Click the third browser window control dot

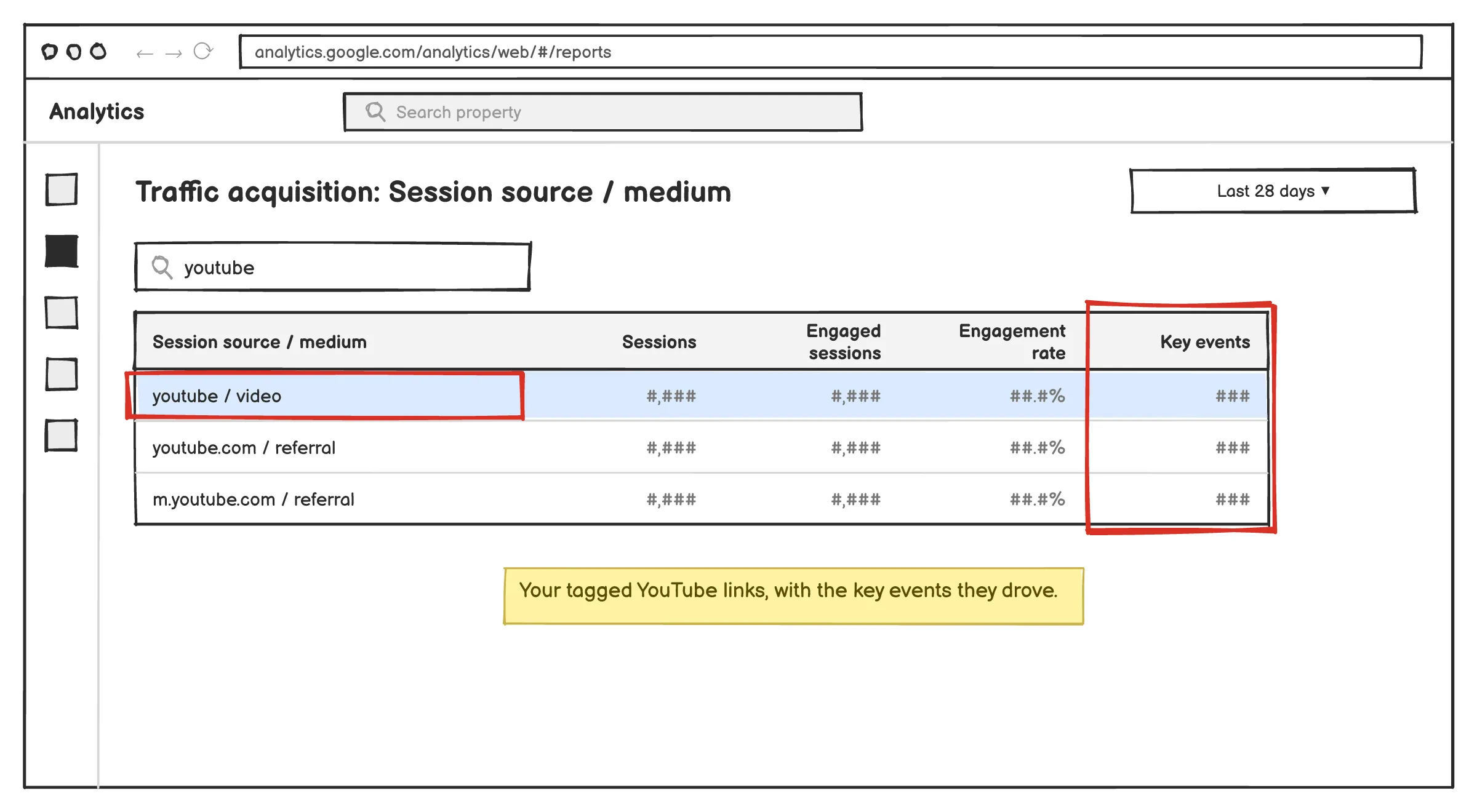[x=98, y=51]
